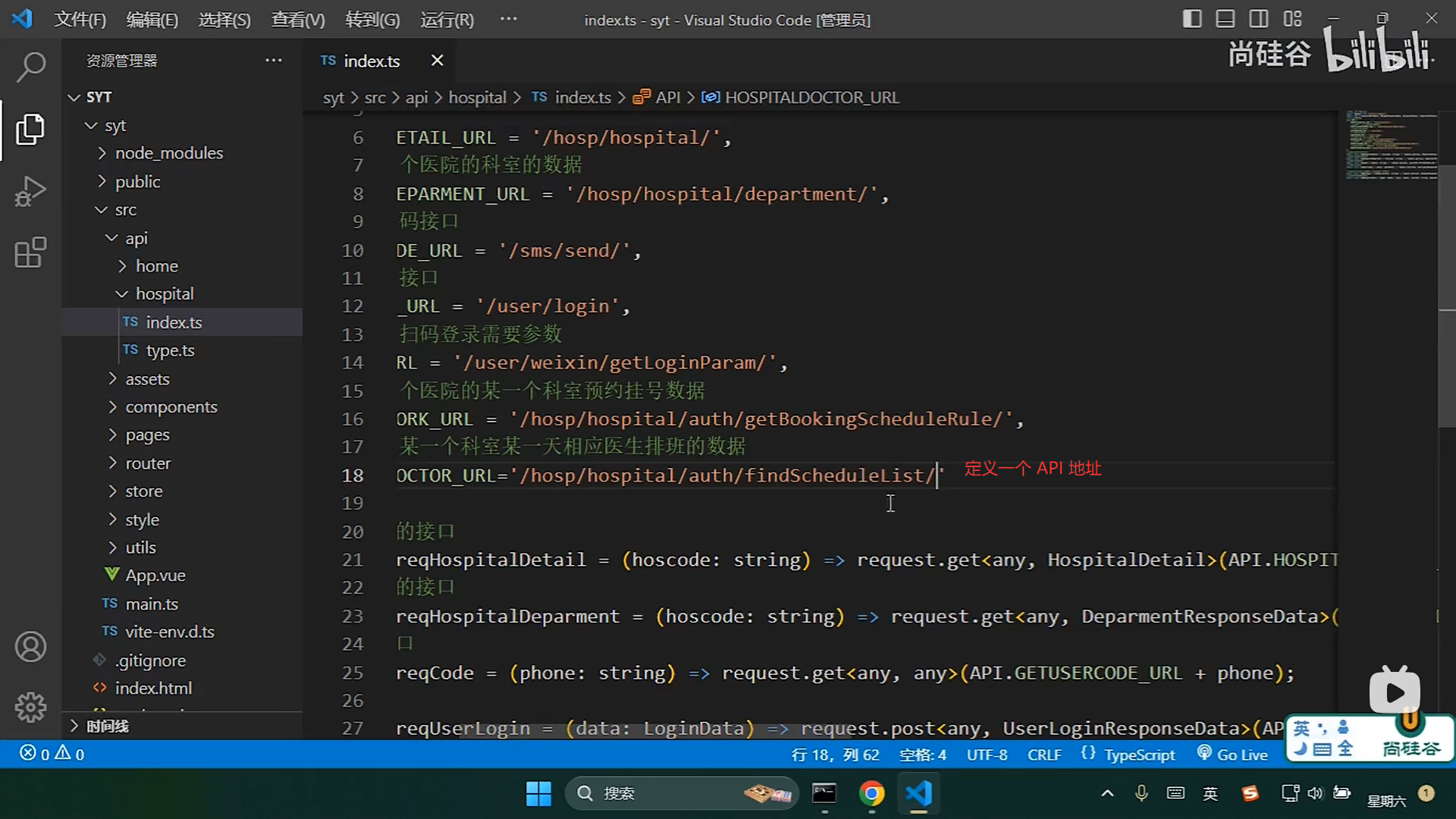Collapse the hospital folder
Image resolution: width=1456 pixels, height=819 pixels.
point(164,293)
